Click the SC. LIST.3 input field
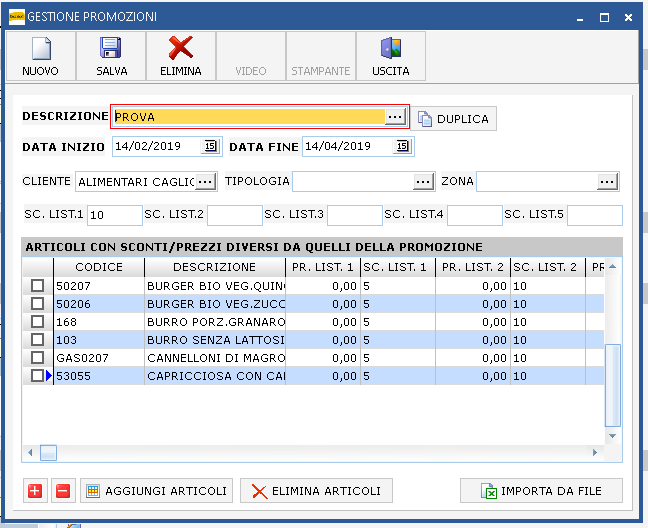The image size is (648, 528). tap(355, 215)
